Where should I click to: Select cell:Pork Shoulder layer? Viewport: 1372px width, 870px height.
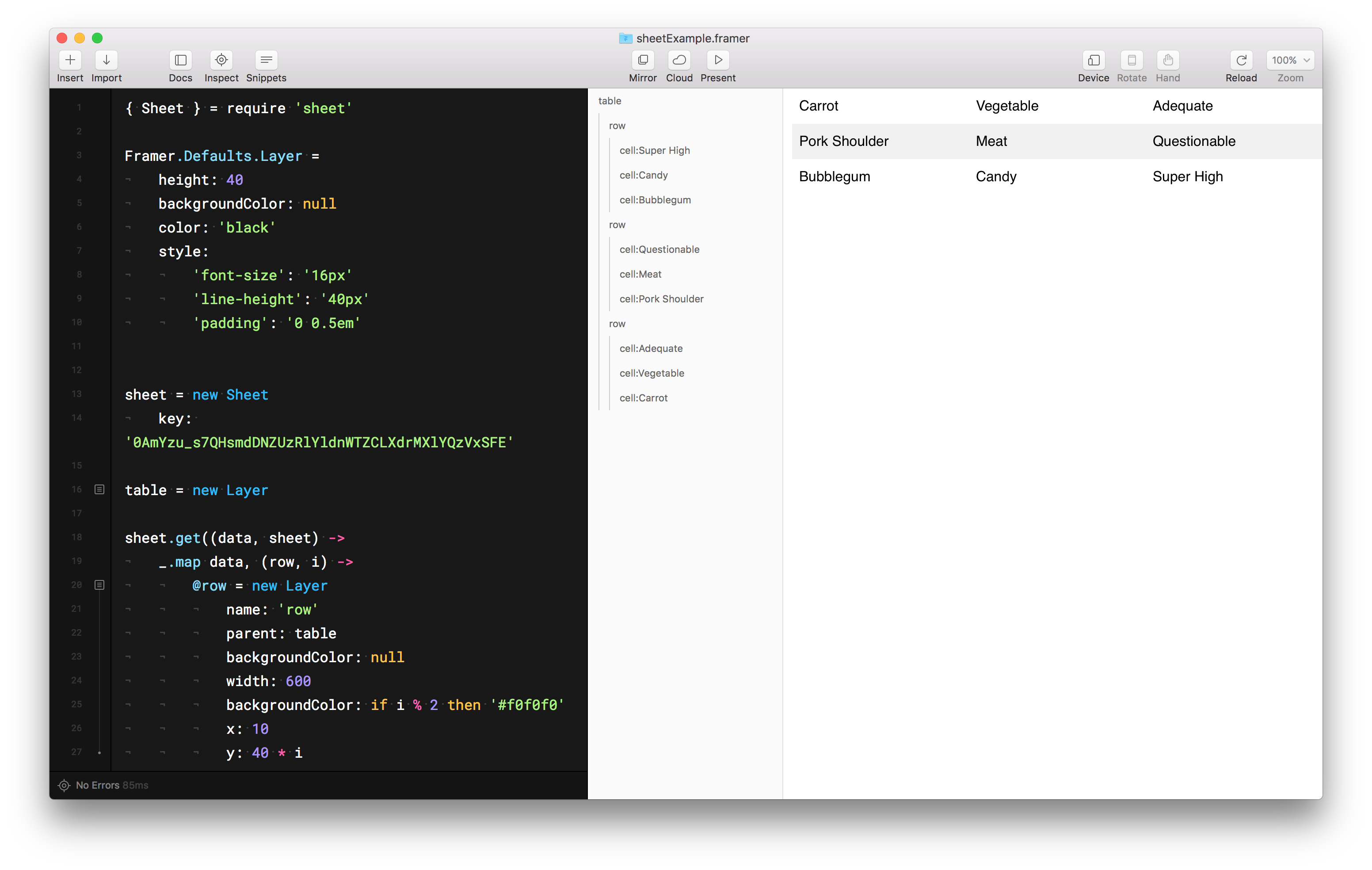tap(661, 299)
